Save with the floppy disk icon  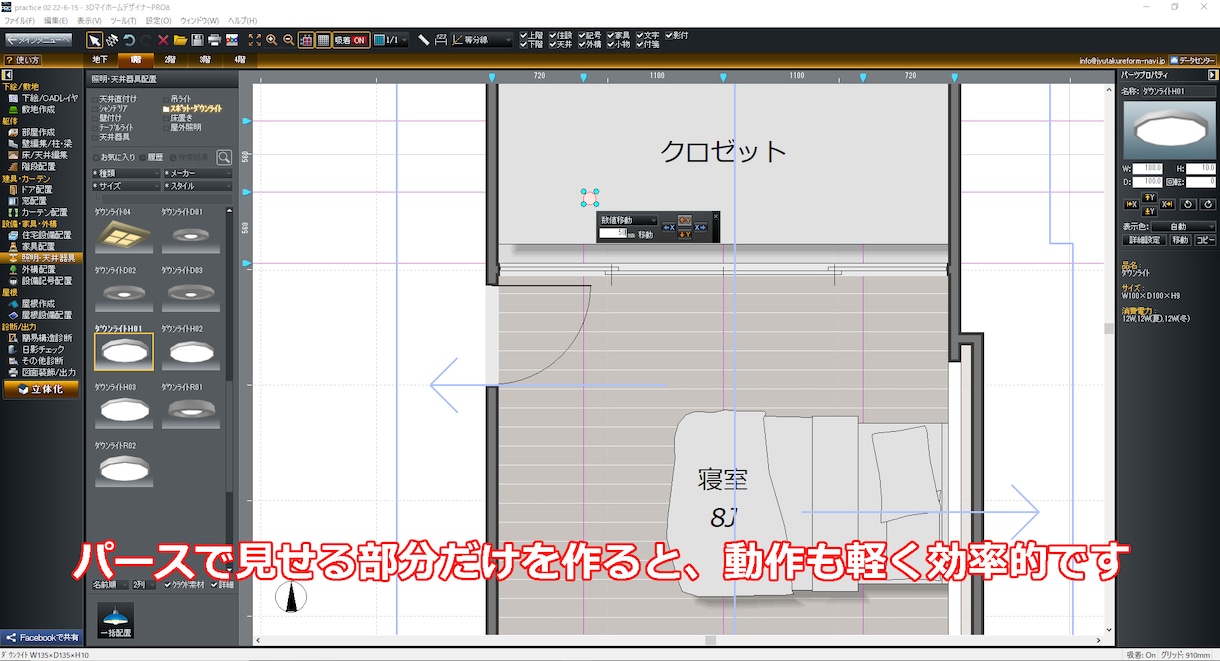(197, 40)
